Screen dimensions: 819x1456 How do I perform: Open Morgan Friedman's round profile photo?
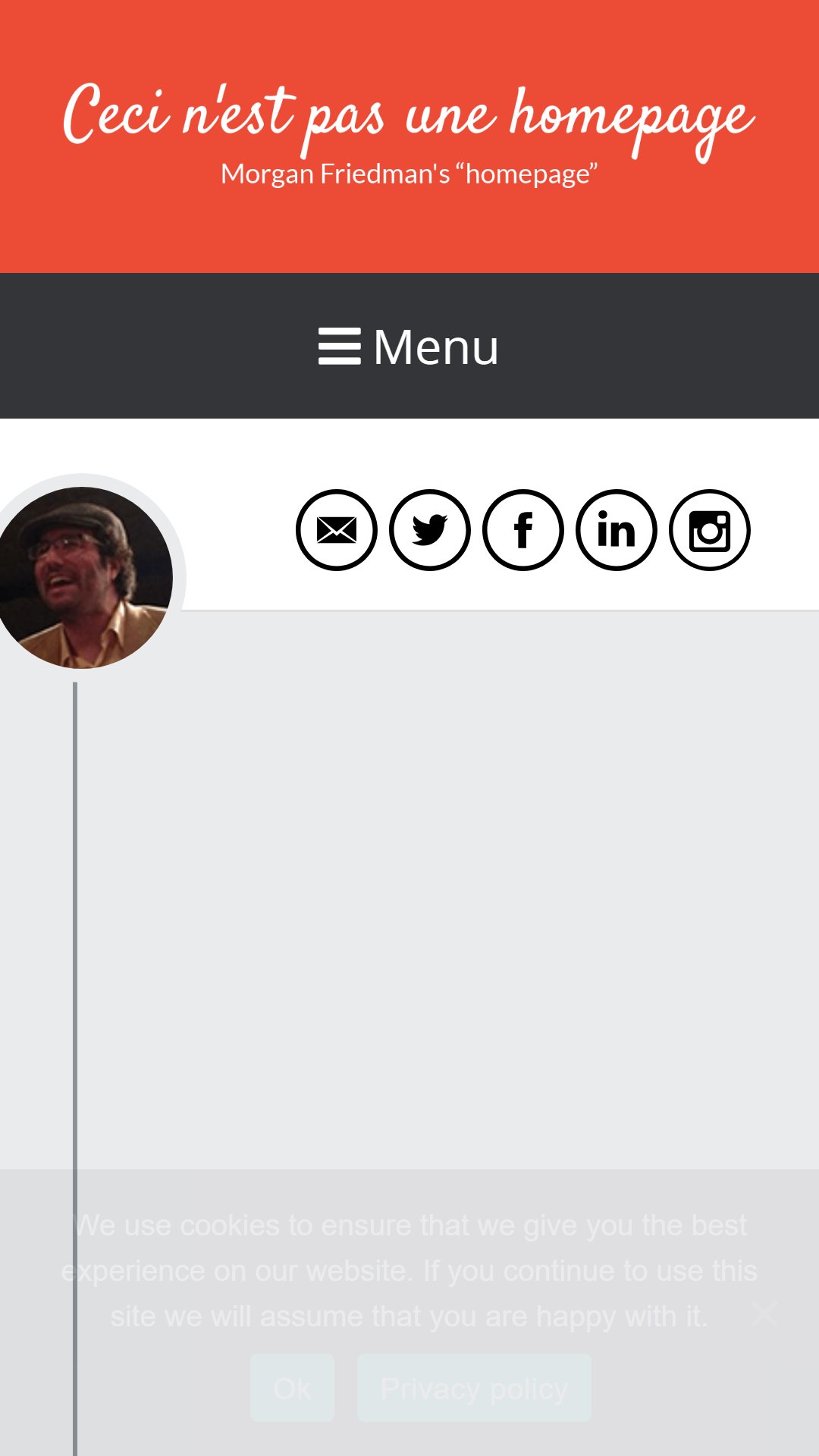tap(82, 578)
